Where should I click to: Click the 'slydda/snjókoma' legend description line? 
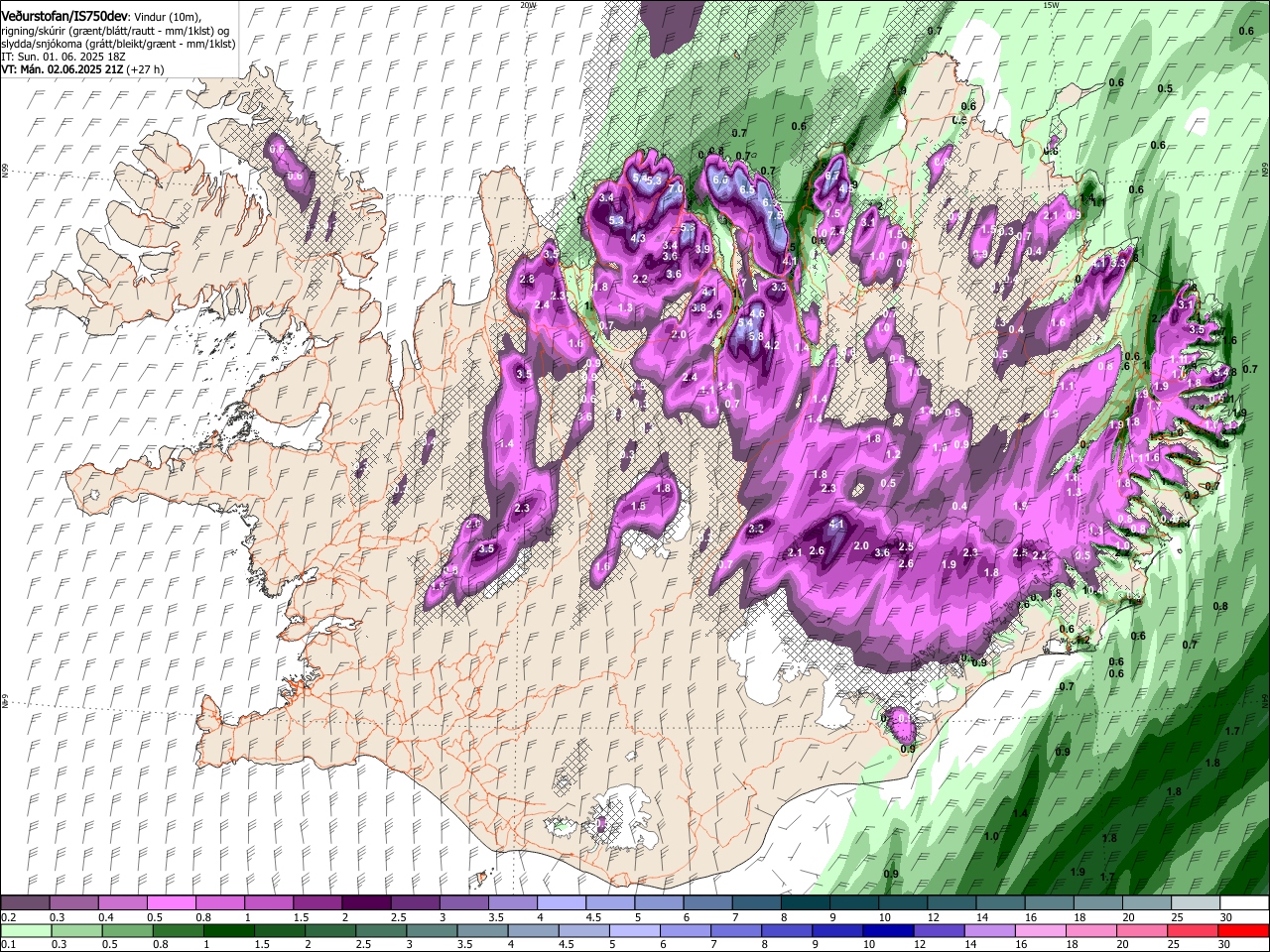point(118,45)
